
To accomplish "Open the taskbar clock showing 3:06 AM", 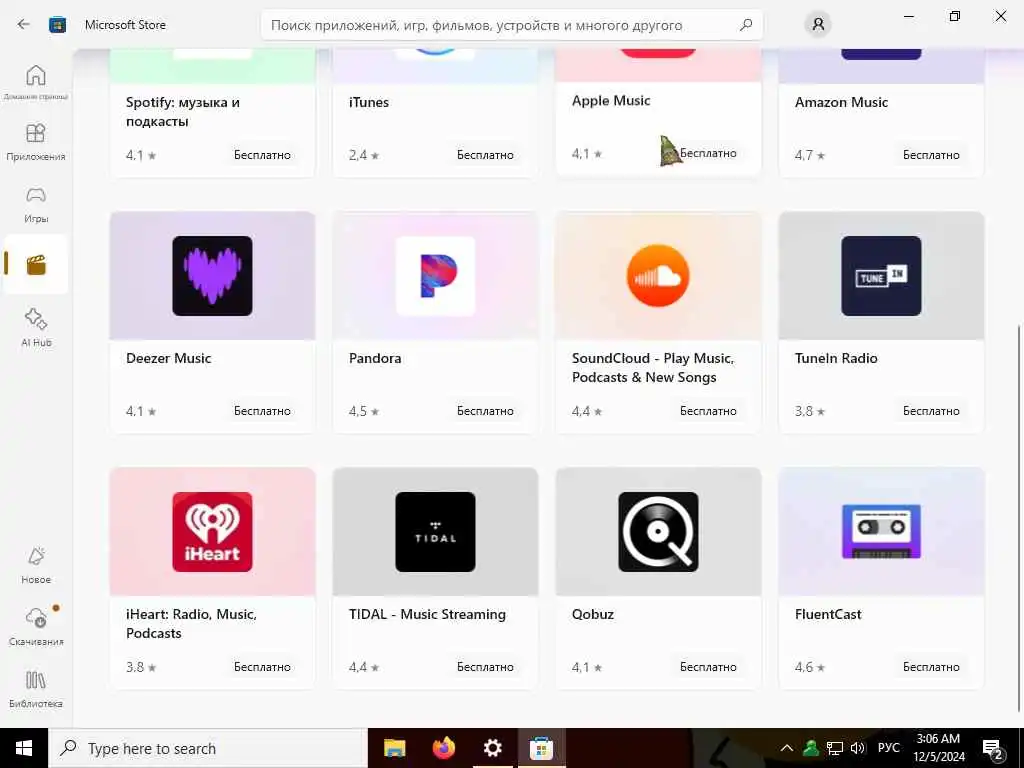I will click(x=938, y=748).
